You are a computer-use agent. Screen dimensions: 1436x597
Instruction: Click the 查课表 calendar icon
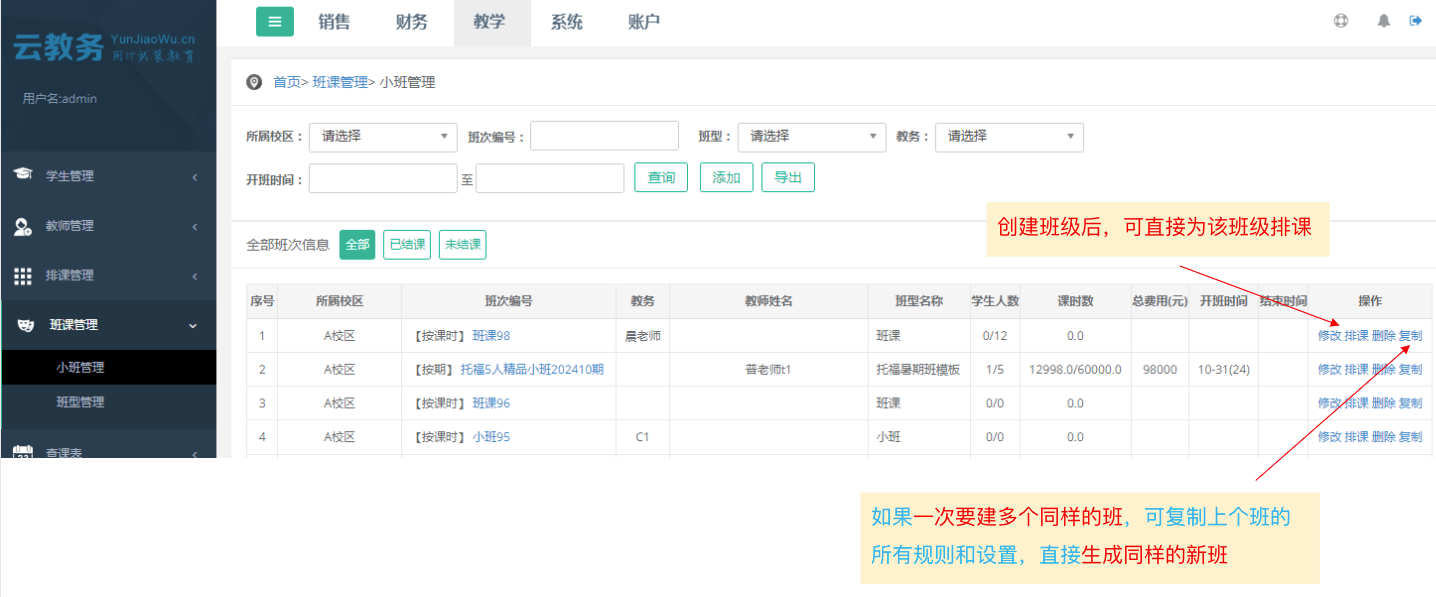click(22, 452)
